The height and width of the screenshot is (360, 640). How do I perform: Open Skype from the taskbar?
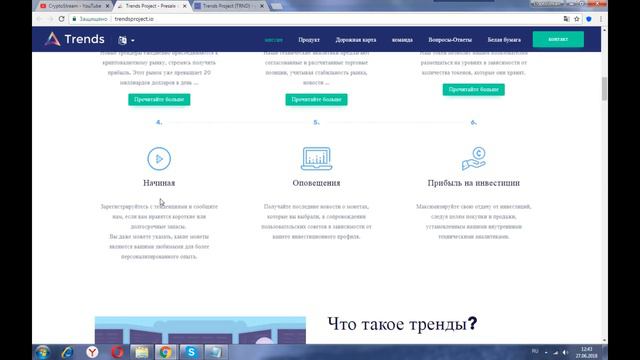191,352
